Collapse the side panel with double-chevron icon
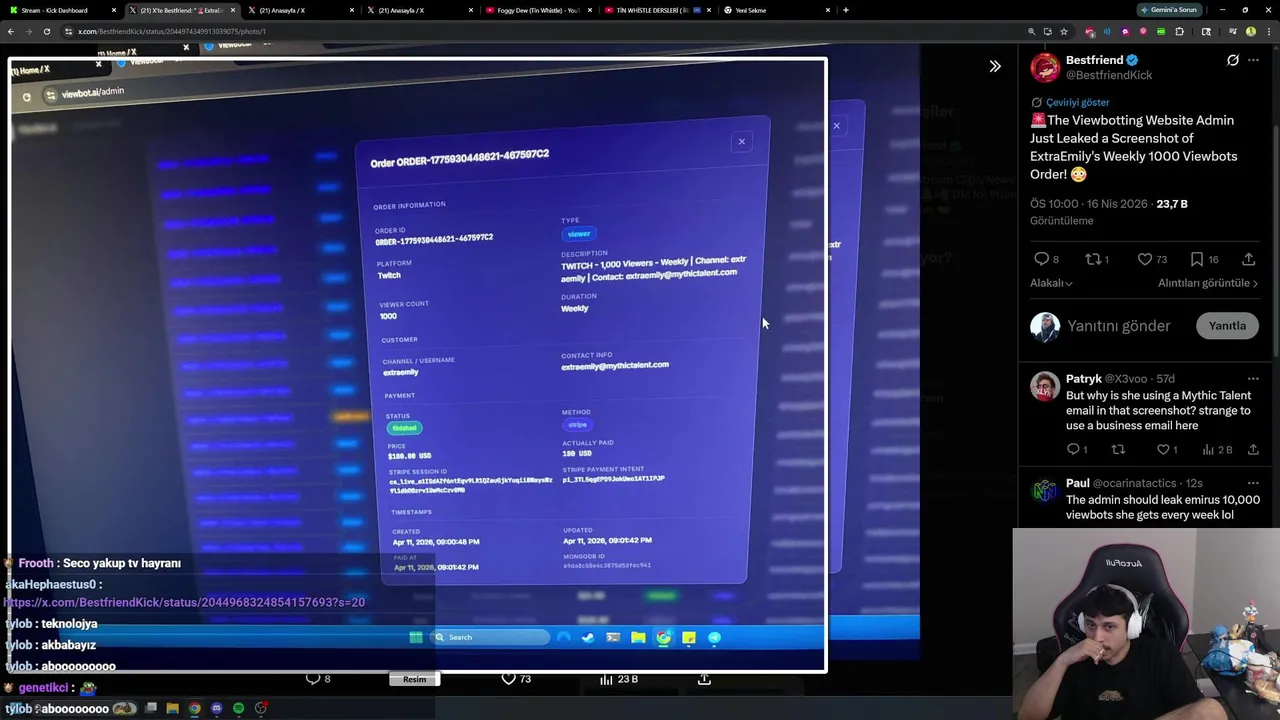Screen dimensions: 1280x720 click(995, 66)
